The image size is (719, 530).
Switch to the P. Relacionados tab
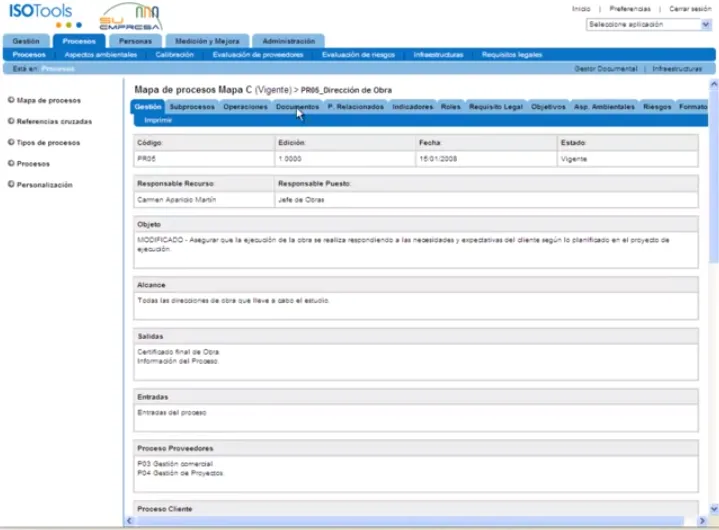pyautogui.click(x=355, y=107)
